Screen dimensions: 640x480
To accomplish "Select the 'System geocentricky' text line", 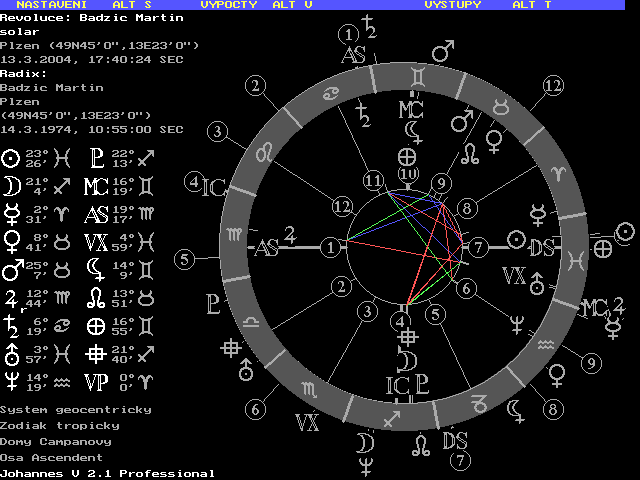I will tap(76, 409).
